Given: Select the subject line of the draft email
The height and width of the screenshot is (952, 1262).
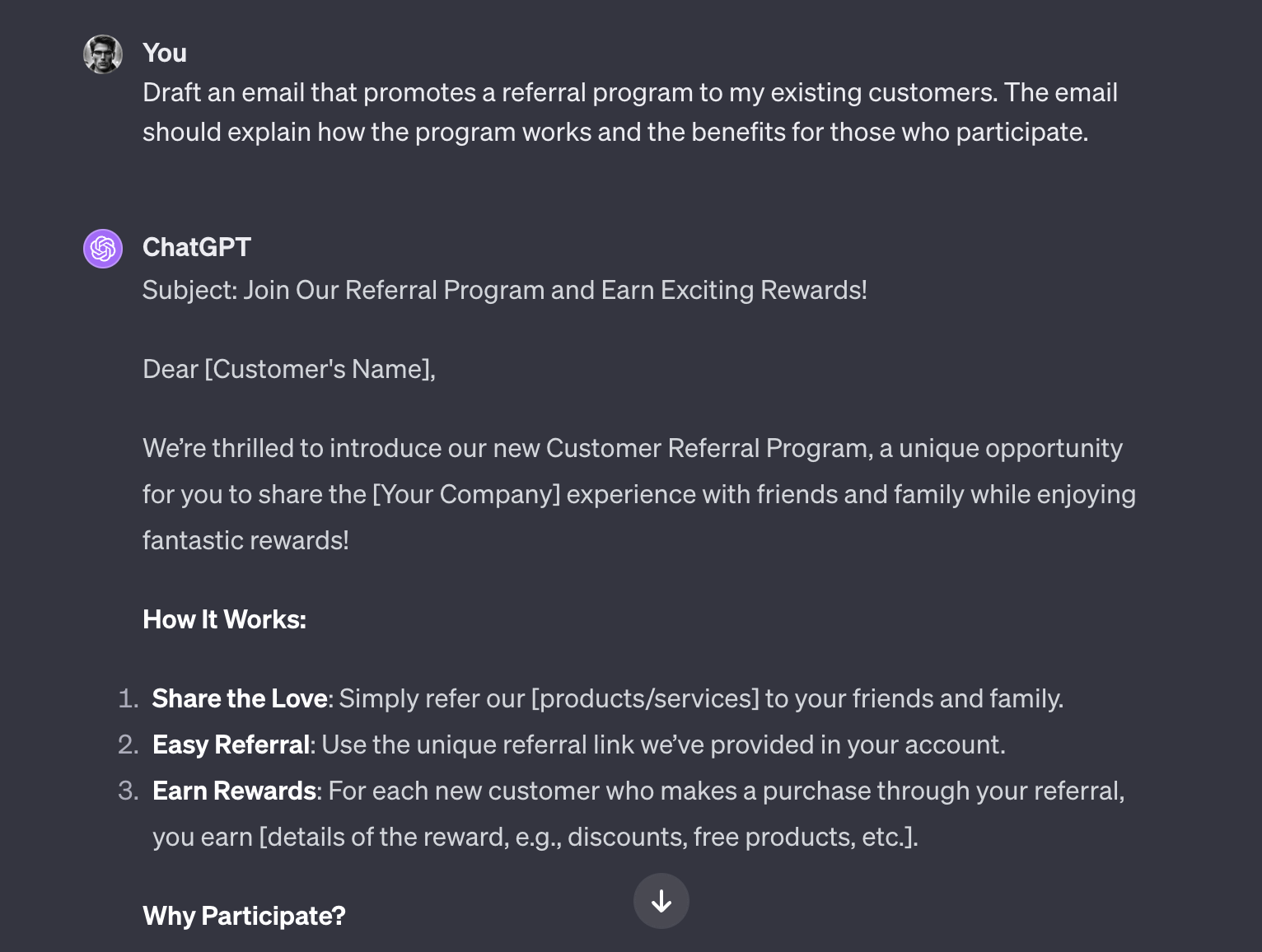Looking at the screenshot, I should [505, 290].
